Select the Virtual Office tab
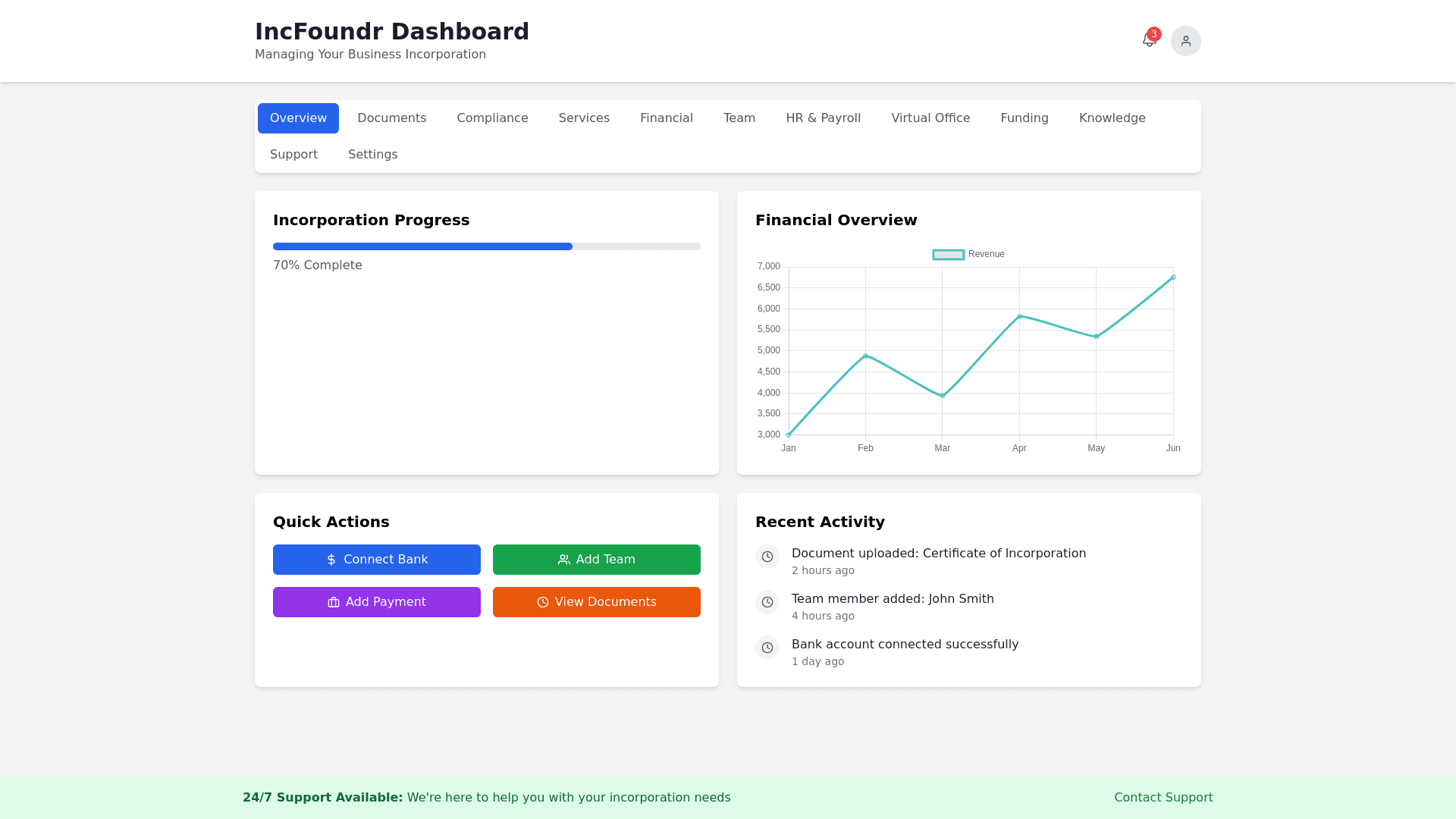The height and width of the screenshot is (819, 1456). pyautogui.click(x=930, y=118)
